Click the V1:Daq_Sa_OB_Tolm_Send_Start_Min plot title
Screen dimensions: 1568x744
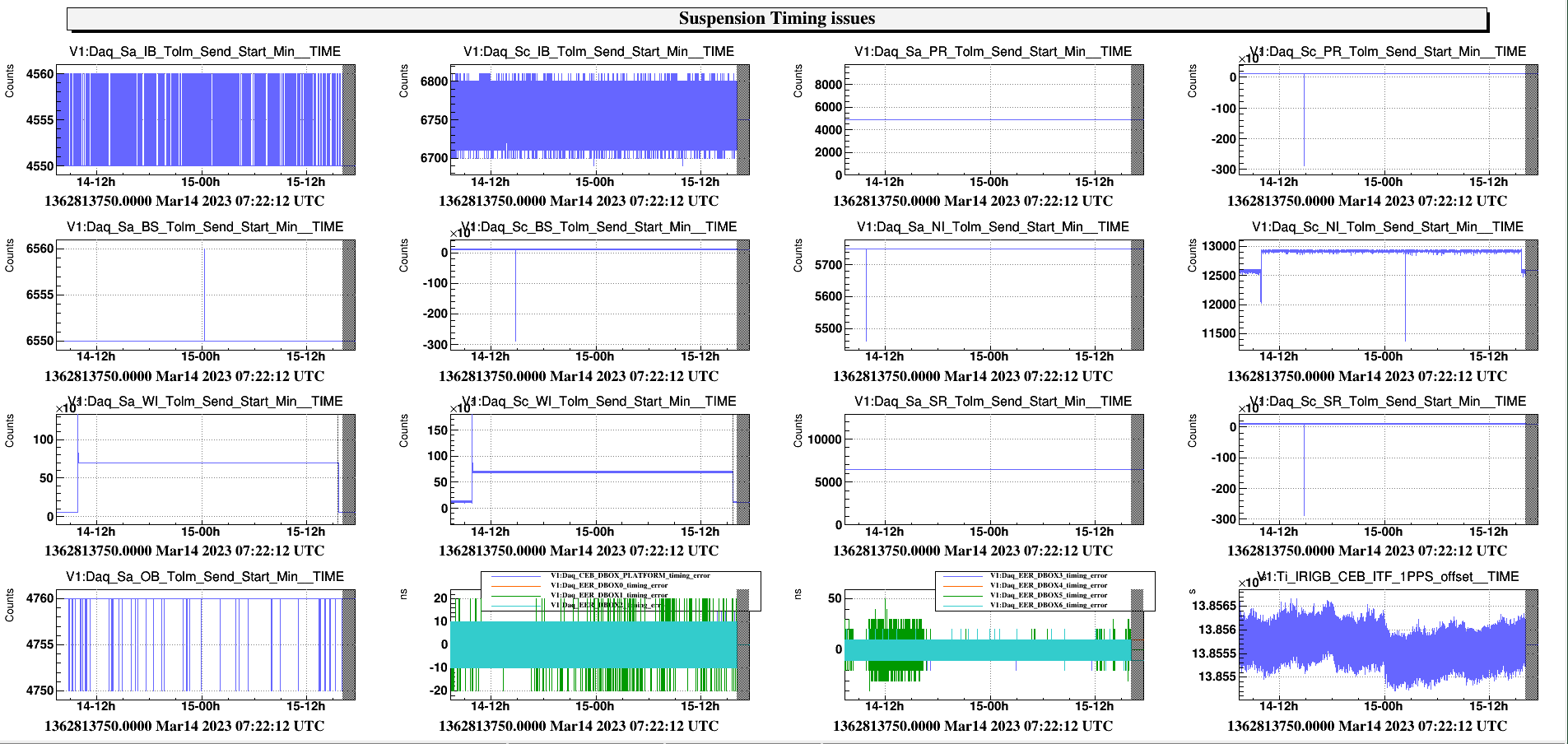point(205,576)
